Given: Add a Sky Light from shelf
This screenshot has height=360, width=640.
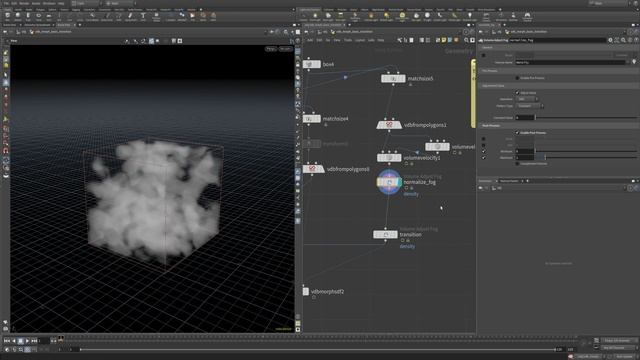Looking at the screenshot, I should (416, 16).
